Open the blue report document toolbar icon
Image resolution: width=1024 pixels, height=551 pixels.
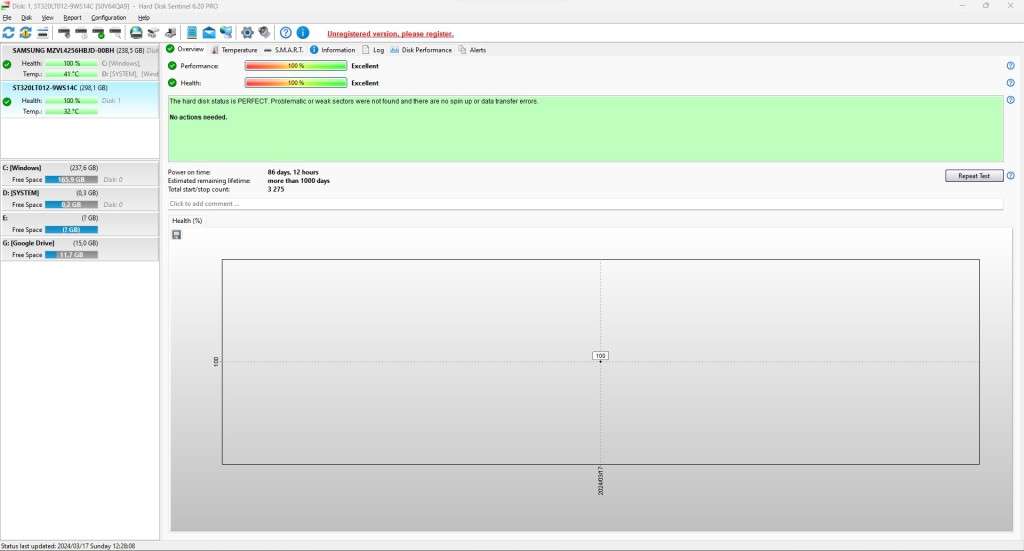pos(192,33)
